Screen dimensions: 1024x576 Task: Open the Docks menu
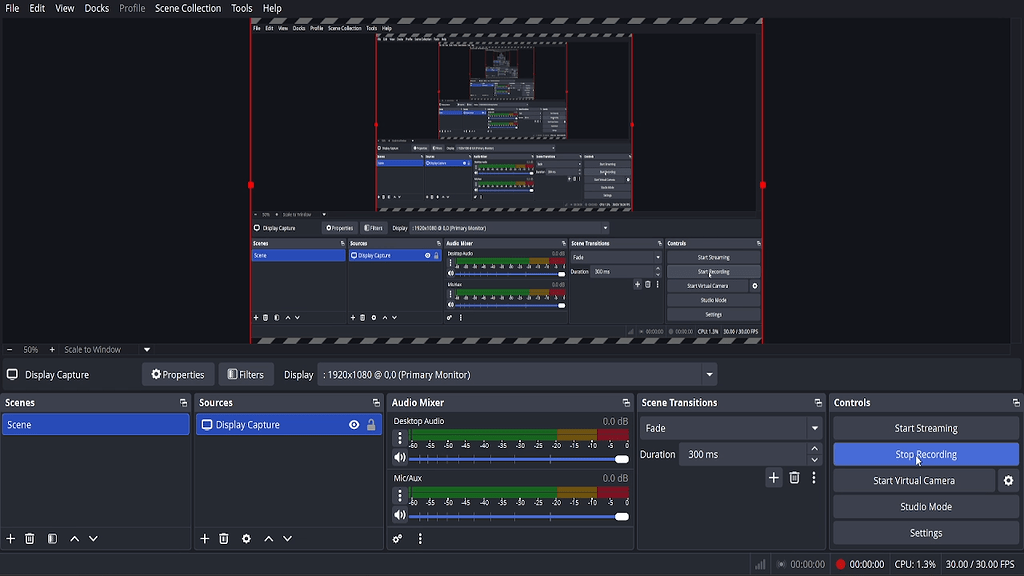(x=97, y=8)
